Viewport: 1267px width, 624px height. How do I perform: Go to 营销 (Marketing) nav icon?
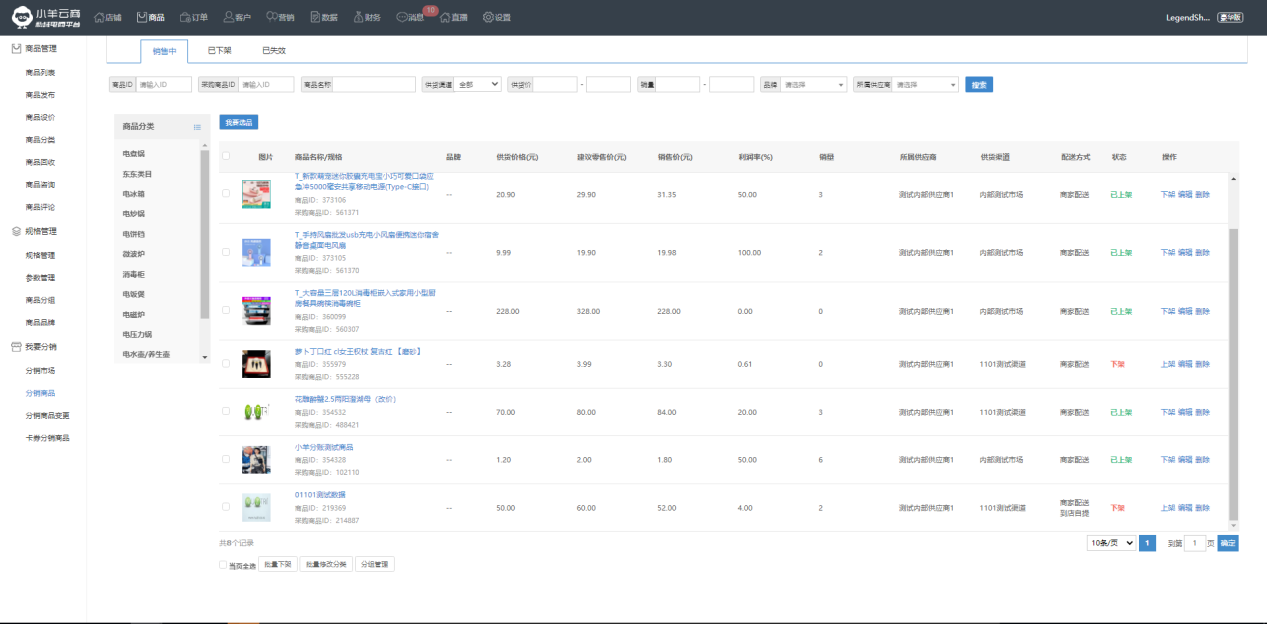[272, 17]
